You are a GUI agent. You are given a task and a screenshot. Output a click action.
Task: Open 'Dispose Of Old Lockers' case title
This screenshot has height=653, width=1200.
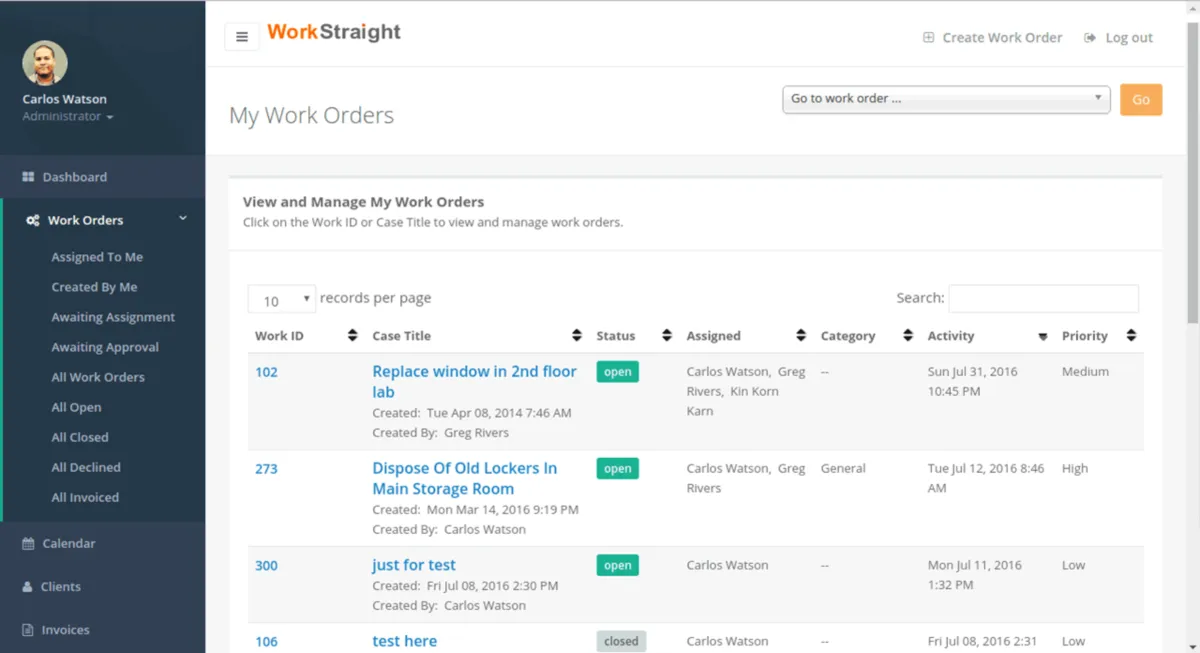click(x=464, y=478)
